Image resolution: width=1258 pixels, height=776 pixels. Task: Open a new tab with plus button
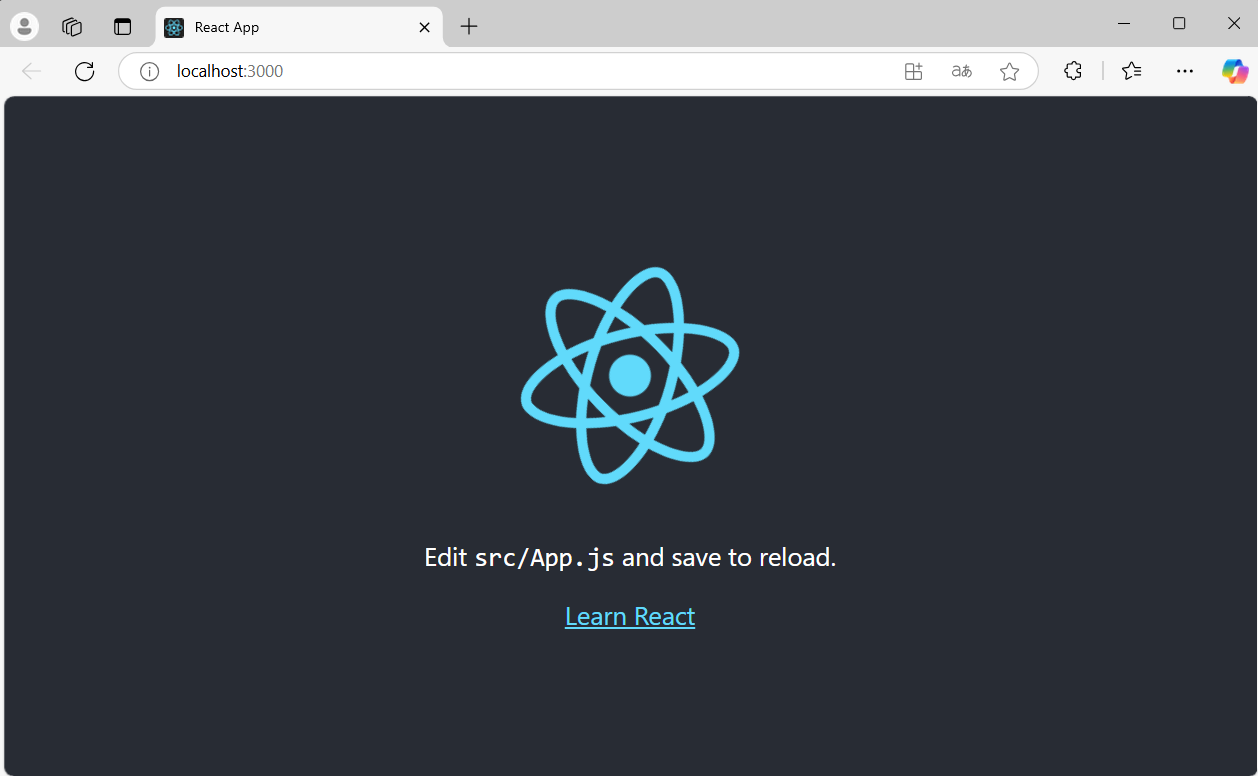click(469, 27)
